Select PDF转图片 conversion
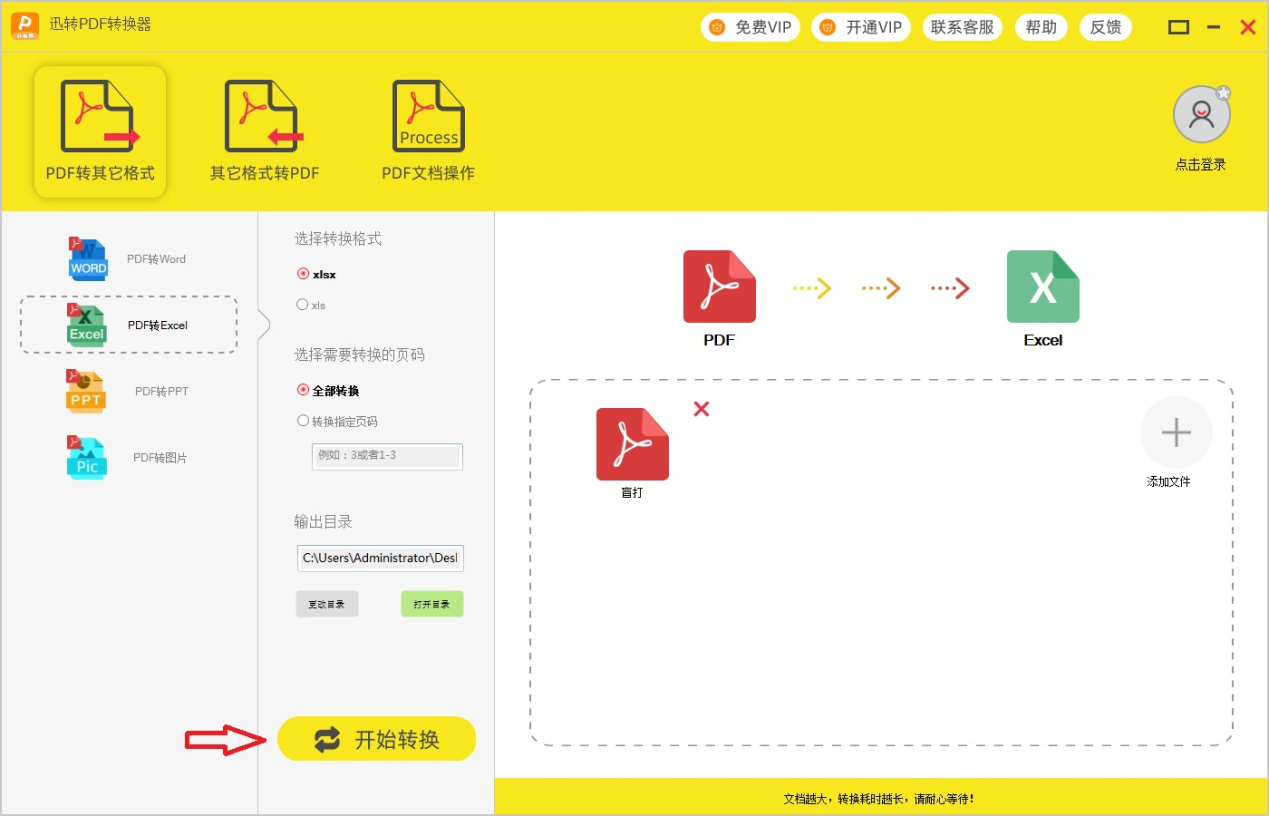Viewport: 1269px width, 816px height. (x=128, y=457)
